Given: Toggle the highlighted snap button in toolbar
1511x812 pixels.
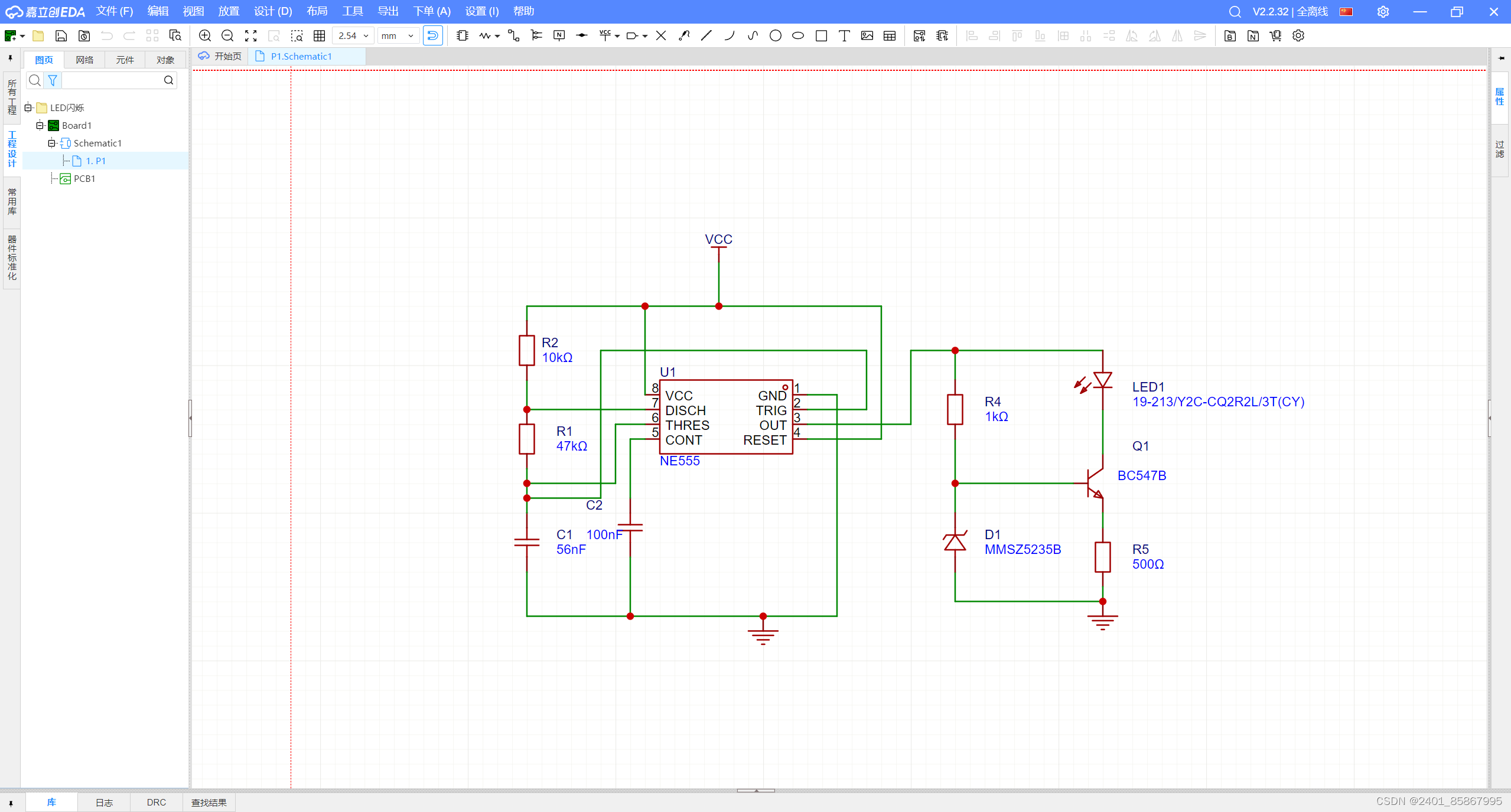Looking at the screenshot, I should tap(432, 36).
